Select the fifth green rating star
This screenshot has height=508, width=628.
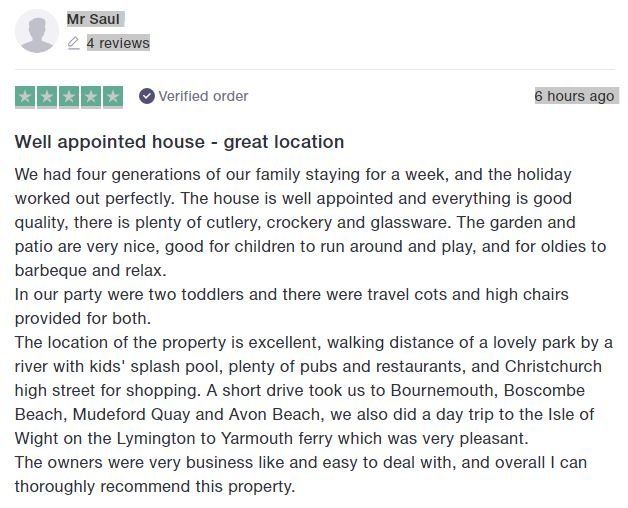point(113,97)
